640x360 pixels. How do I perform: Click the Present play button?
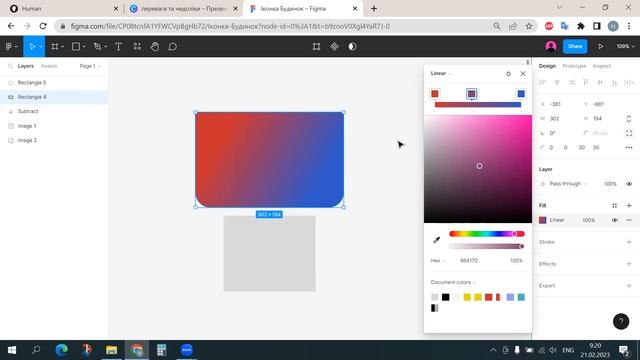pos(600,47)
